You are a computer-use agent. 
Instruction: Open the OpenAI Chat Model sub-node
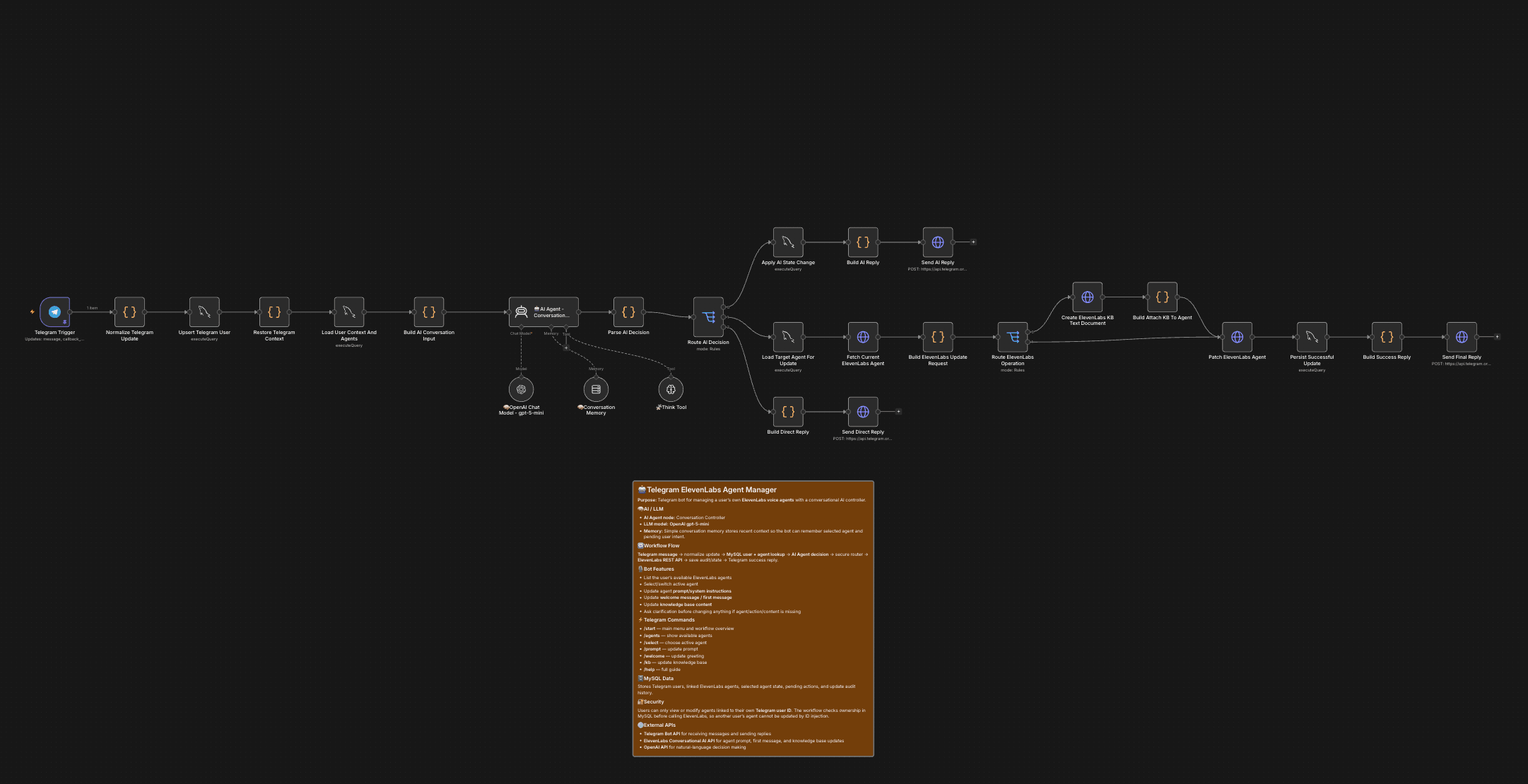click(x=522, y=389)
